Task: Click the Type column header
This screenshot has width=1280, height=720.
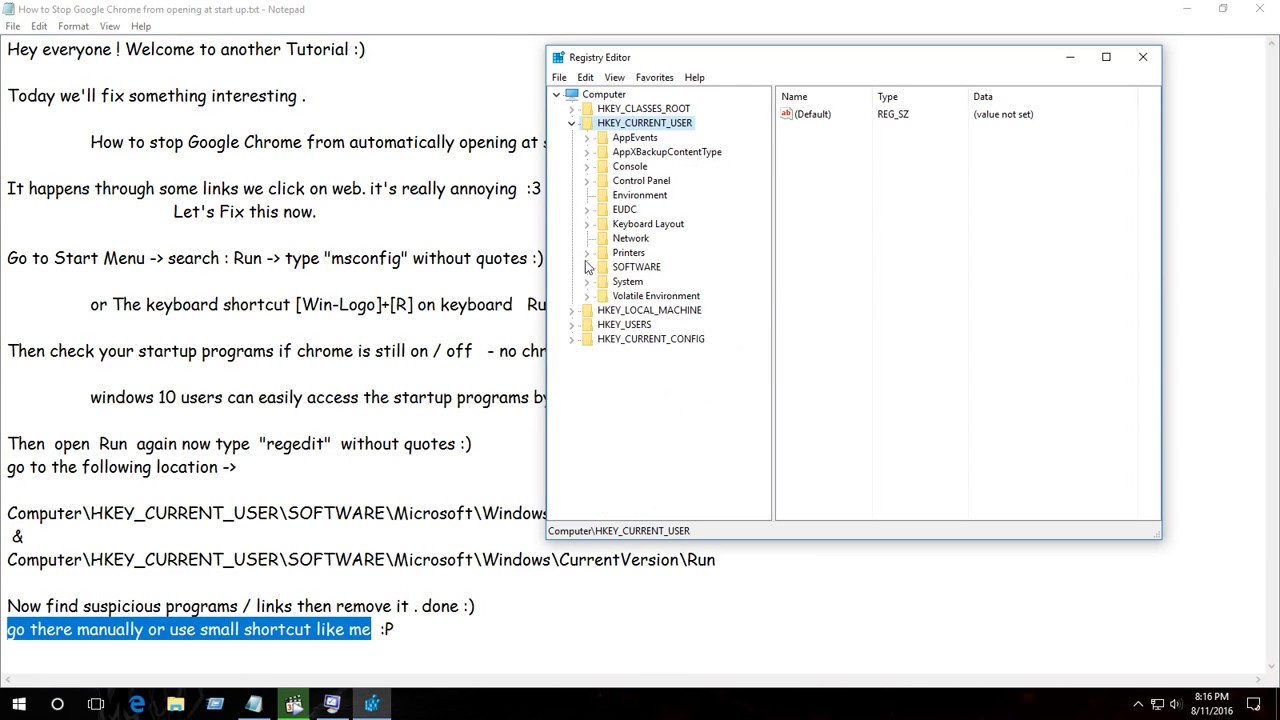Action: tap(922, 97)
